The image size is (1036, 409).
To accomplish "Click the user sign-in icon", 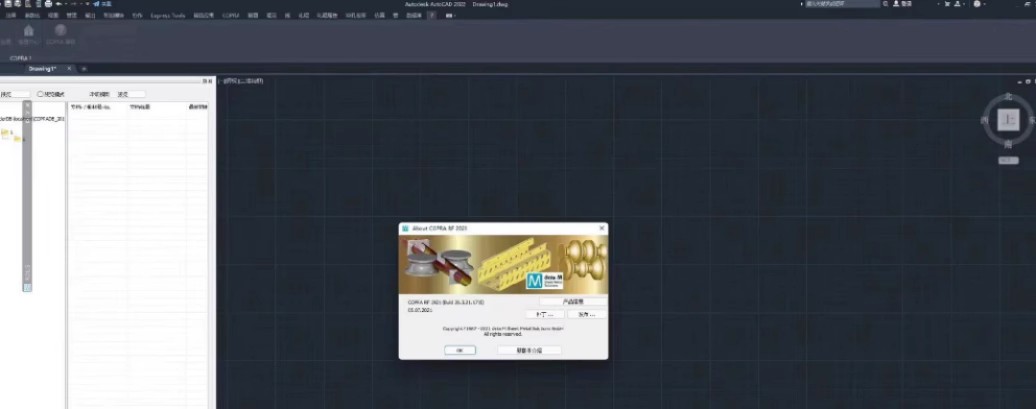I will [x=896, y=4].
